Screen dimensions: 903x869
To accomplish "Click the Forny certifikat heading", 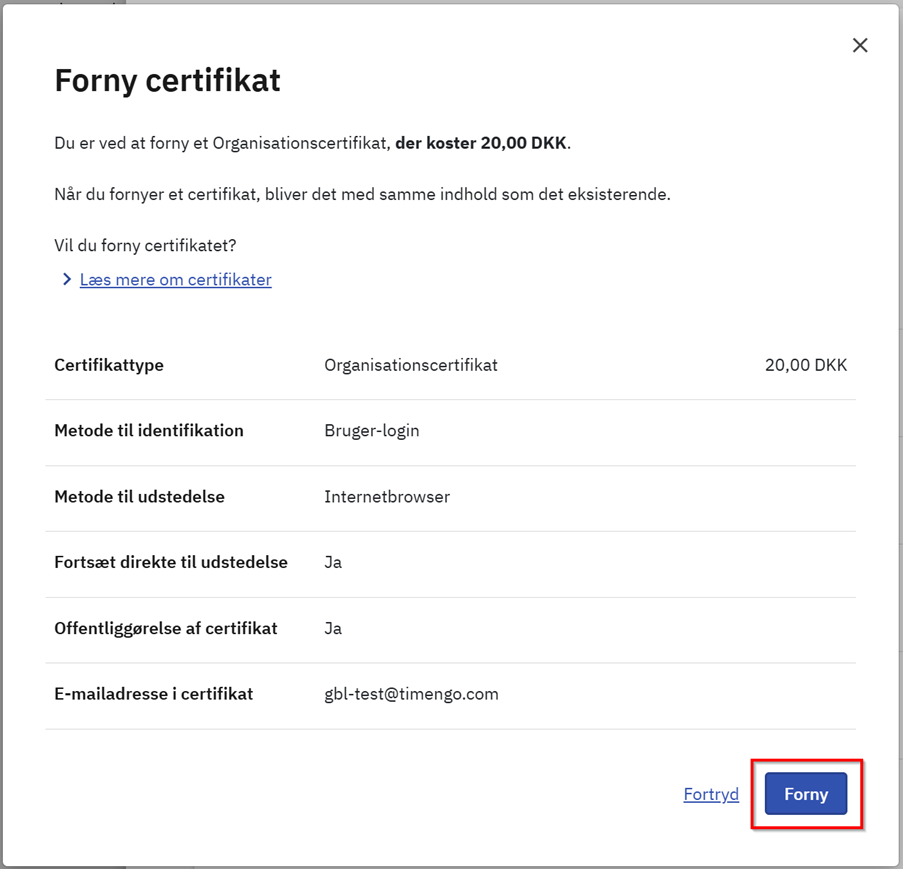I will (x=167, y=80).
